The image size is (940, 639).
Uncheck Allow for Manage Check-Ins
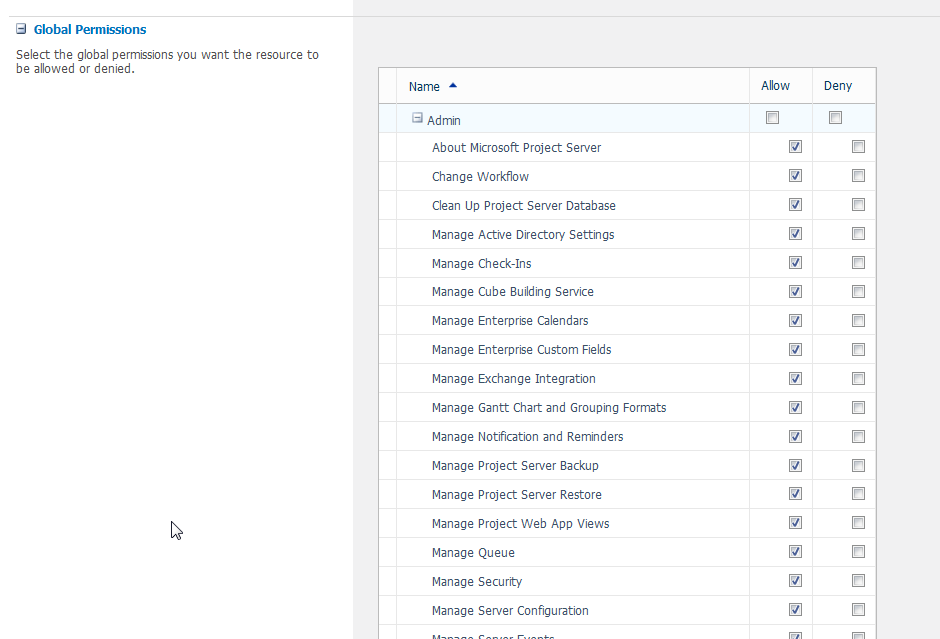(x=795, y=263)
